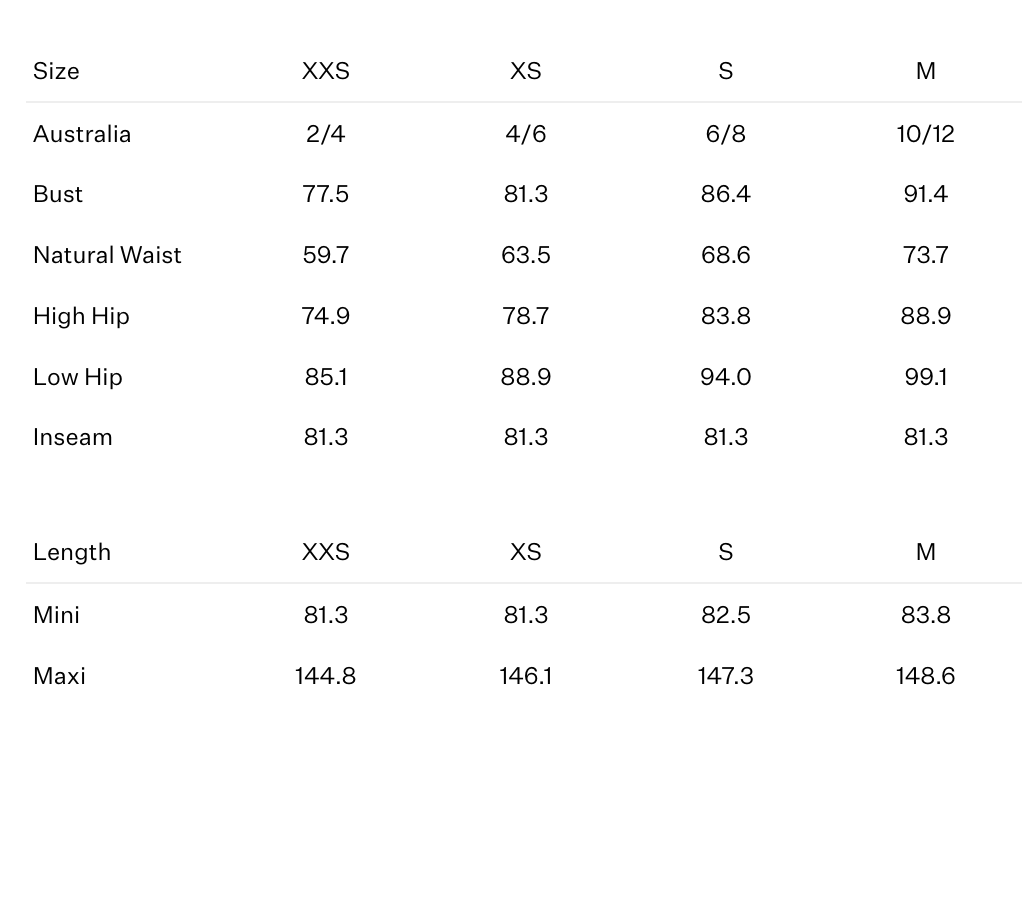This screenshot has height=916, width=1022.
Task: Click the Length header label
Action: click(72, 552)
